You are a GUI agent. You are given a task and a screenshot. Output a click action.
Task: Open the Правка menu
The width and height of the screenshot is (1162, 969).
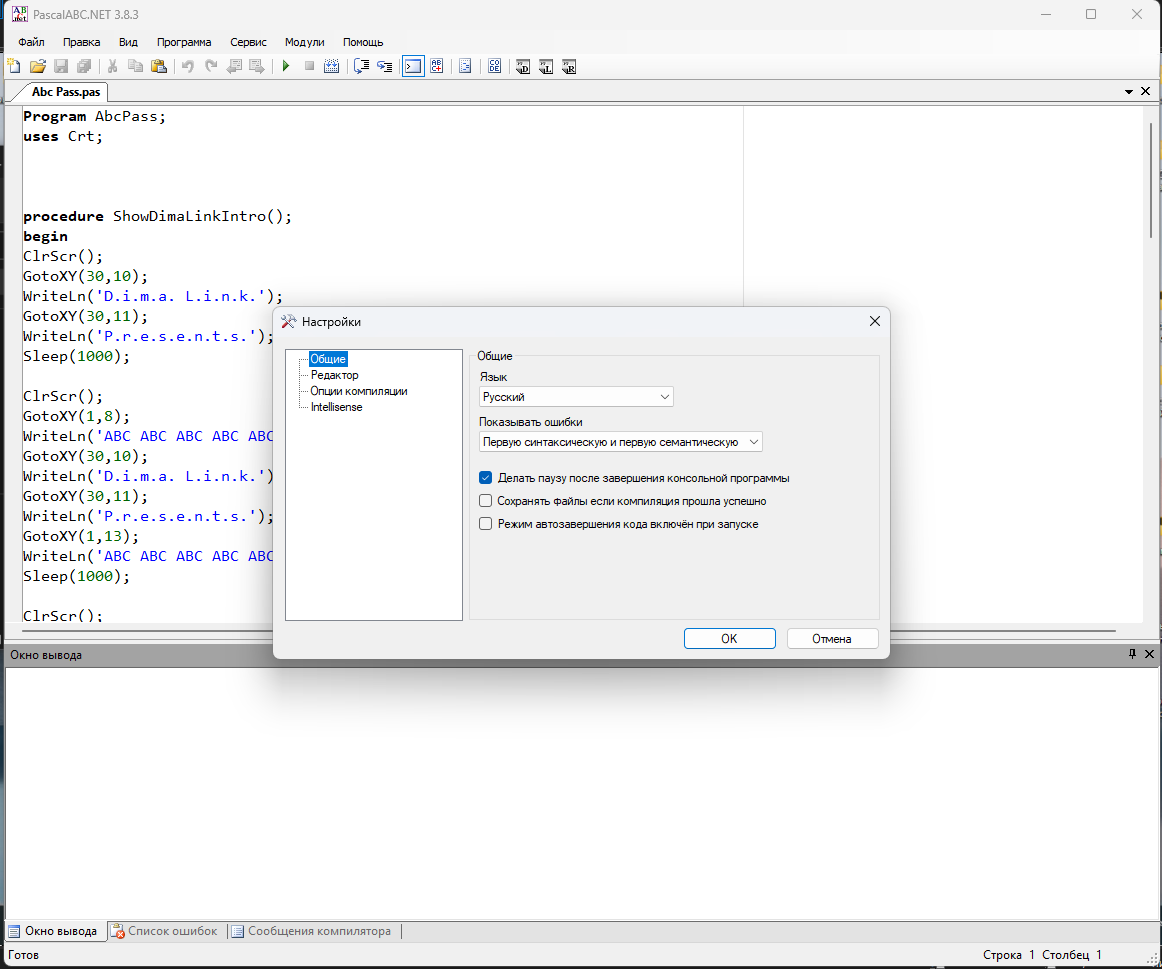click(82, 42)
